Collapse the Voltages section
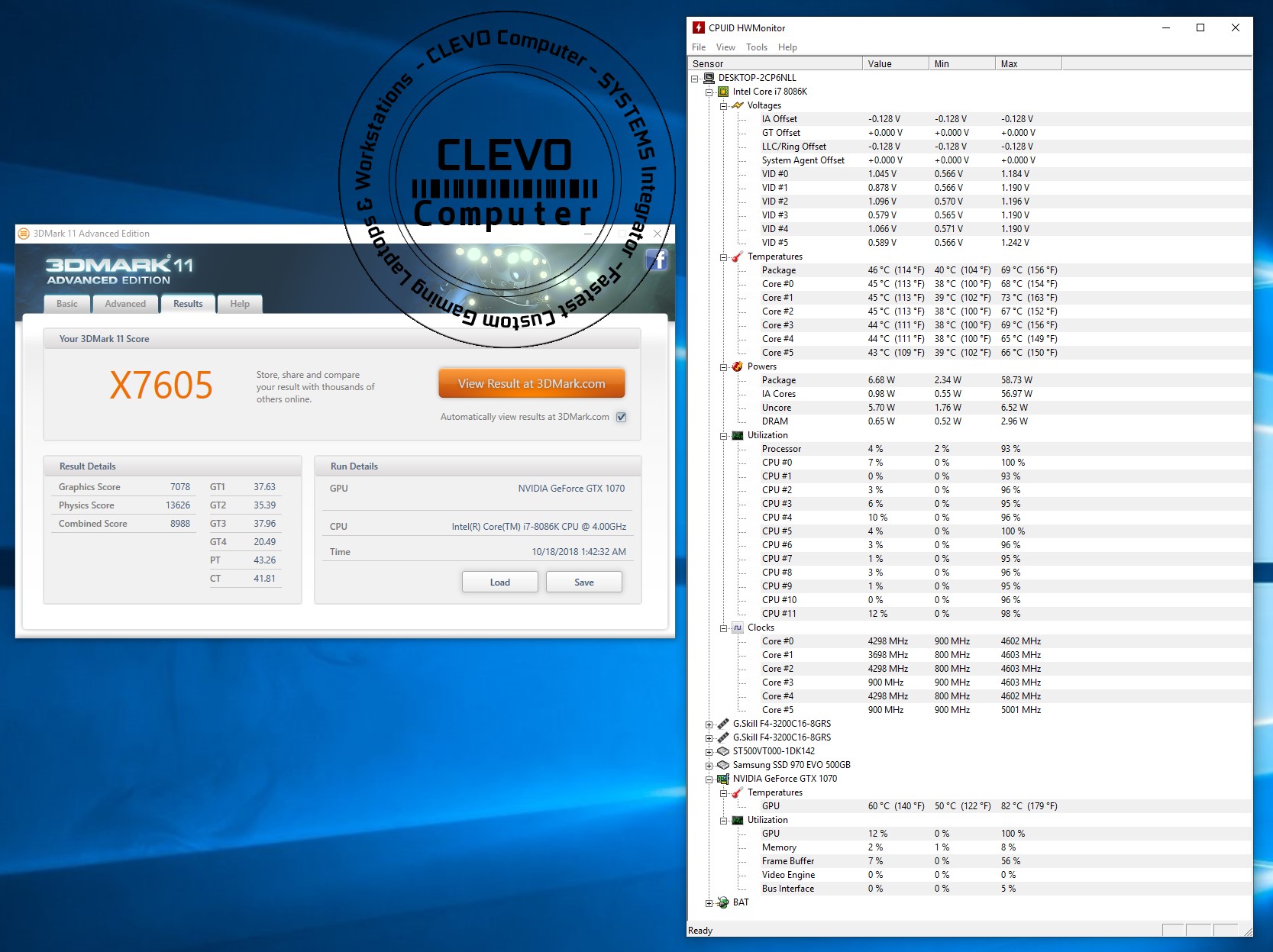 click(723, 106)
